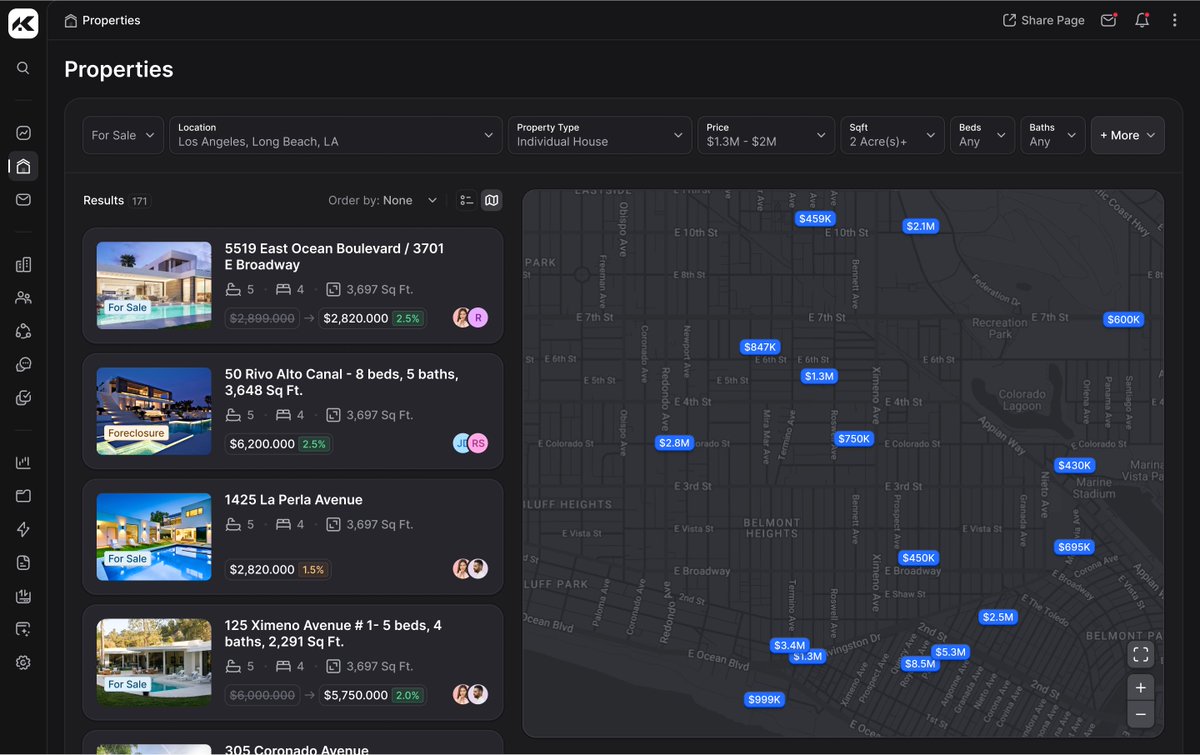Zoom in the map with plus button
Screen dimensions: 1200x755
(1141, 688)
